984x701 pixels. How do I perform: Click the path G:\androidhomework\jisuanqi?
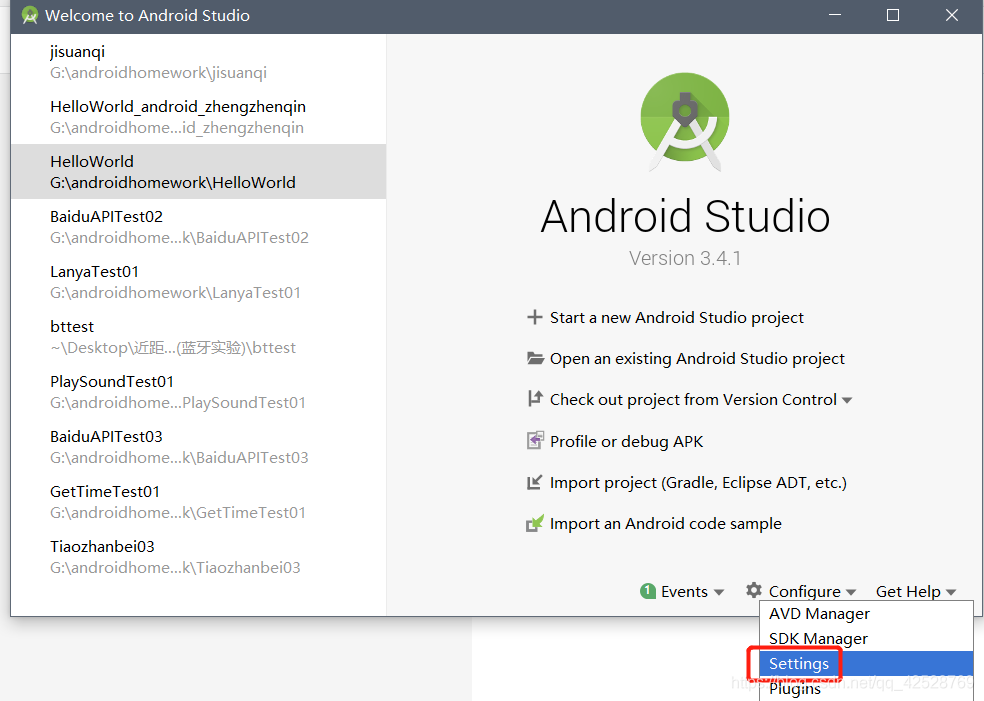point(158,73)
